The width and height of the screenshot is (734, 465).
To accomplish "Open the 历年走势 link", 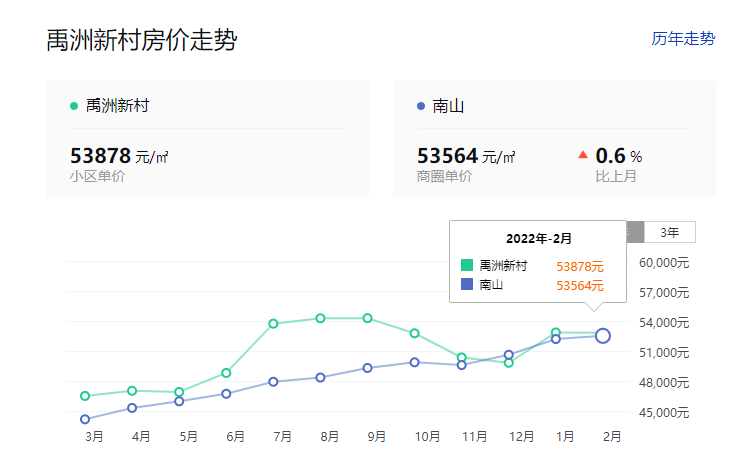I will click(683, 39).
